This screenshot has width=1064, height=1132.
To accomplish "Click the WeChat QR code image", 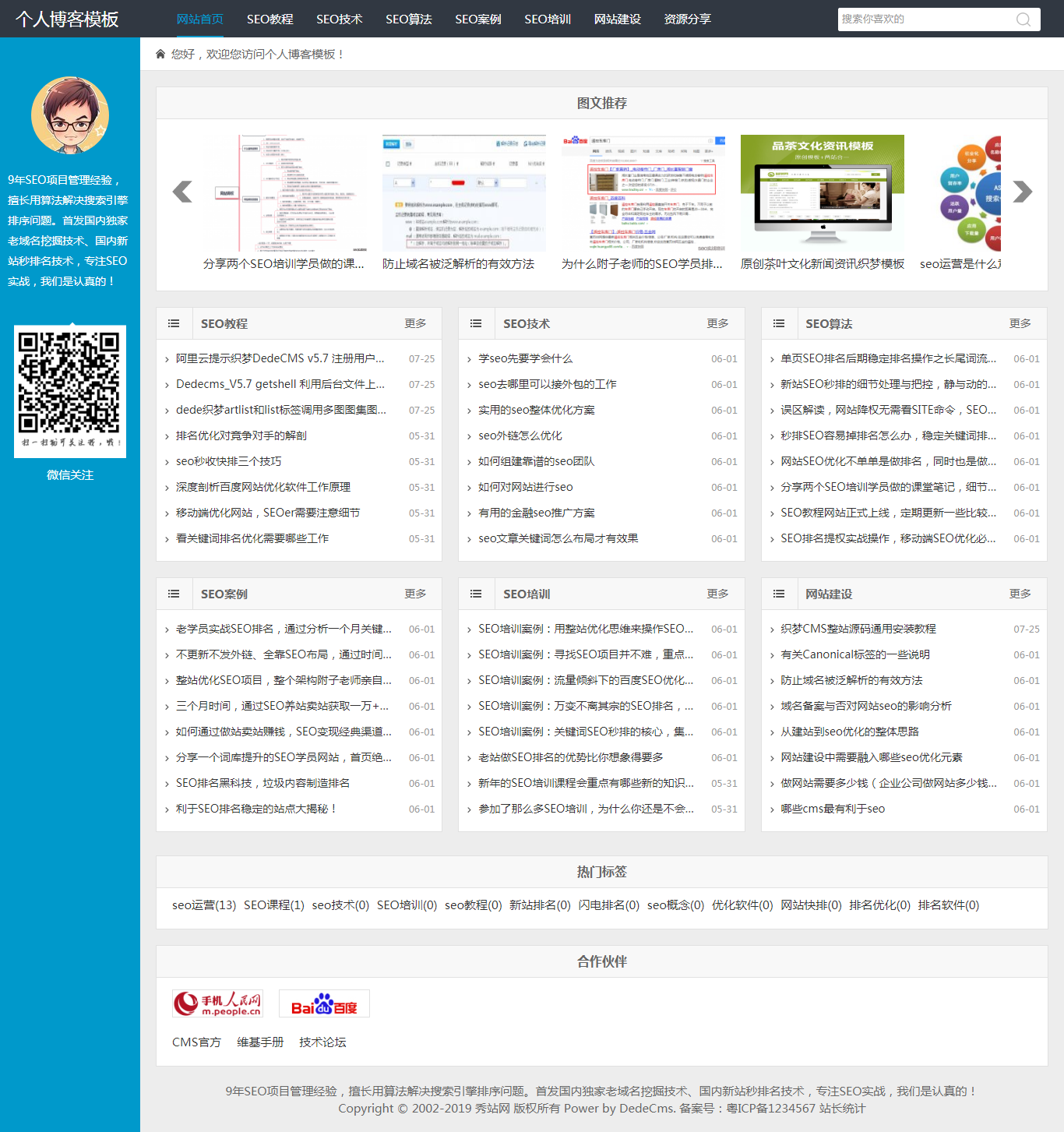I will click(70, 391).
